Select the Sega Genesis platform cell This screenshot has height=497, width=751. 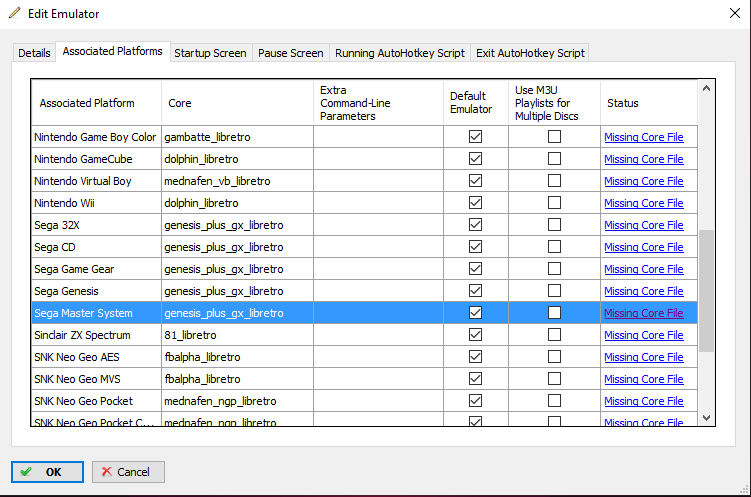click(x=97, y=291)
